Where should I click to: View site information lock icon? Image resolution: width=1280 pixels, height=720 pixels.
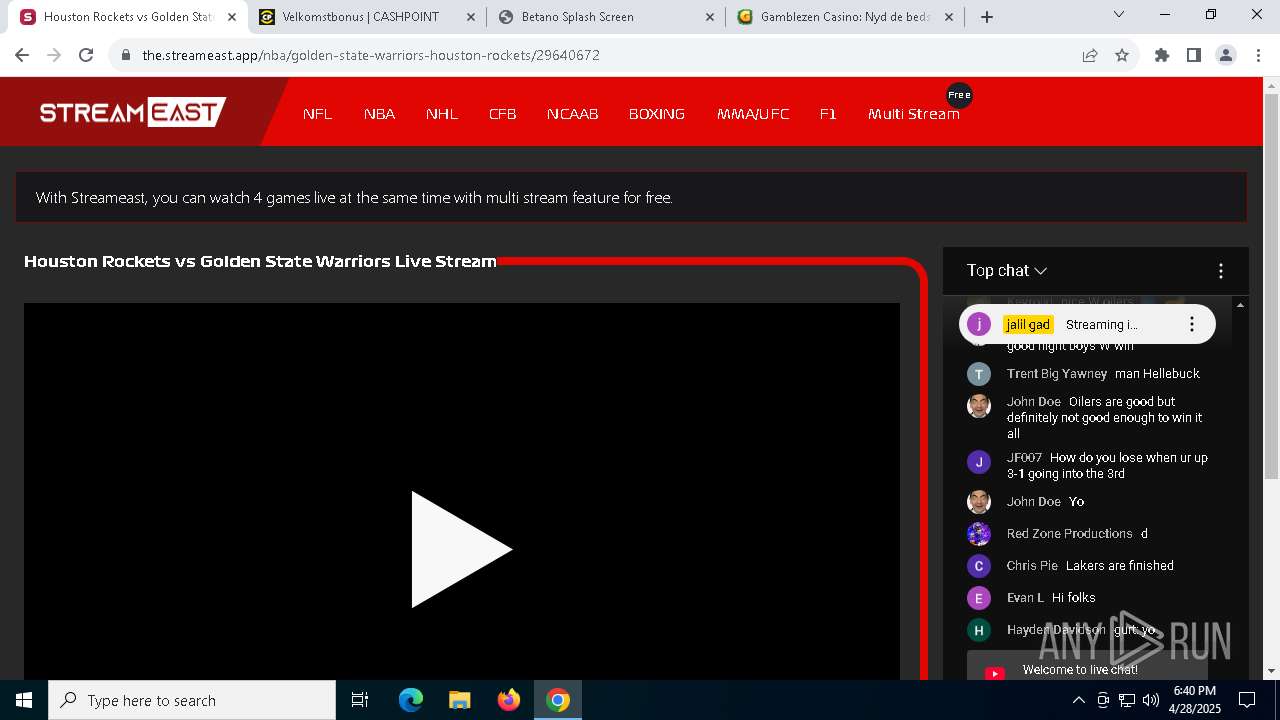125,55
